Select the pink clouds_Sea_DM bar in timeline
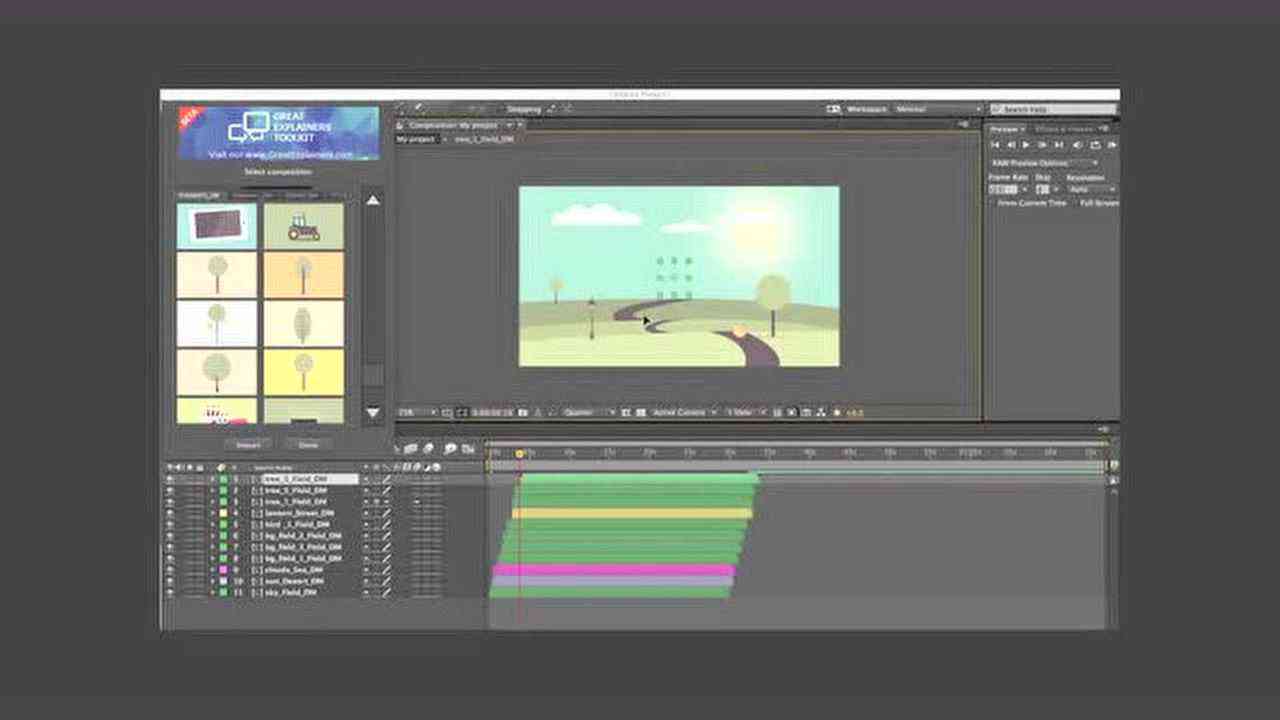 [x=613, y=570]
